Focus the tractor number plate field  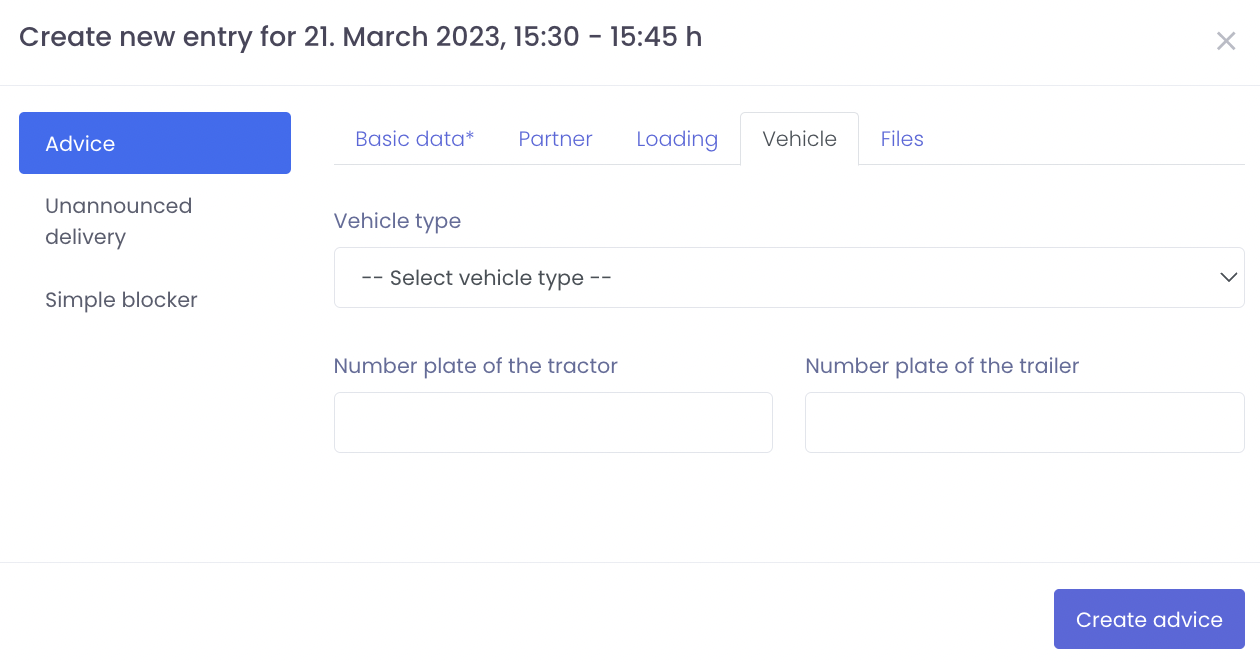pos(553,422)
